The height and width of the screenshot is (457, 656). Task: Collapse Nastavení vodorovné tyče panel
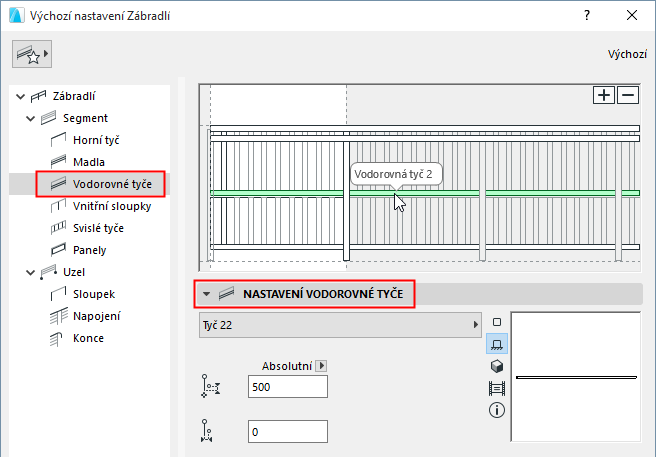point(206,294)
